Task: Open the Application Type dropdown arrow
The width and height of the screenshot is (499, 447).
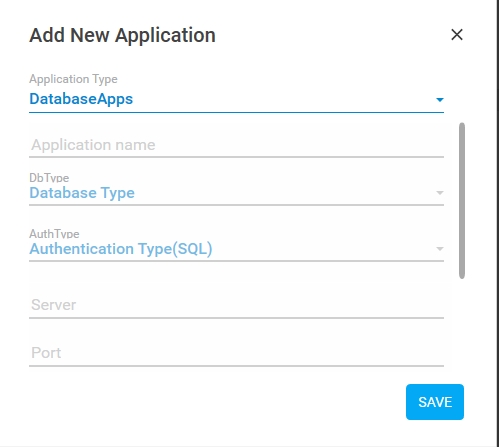Action: pos(440,100)
